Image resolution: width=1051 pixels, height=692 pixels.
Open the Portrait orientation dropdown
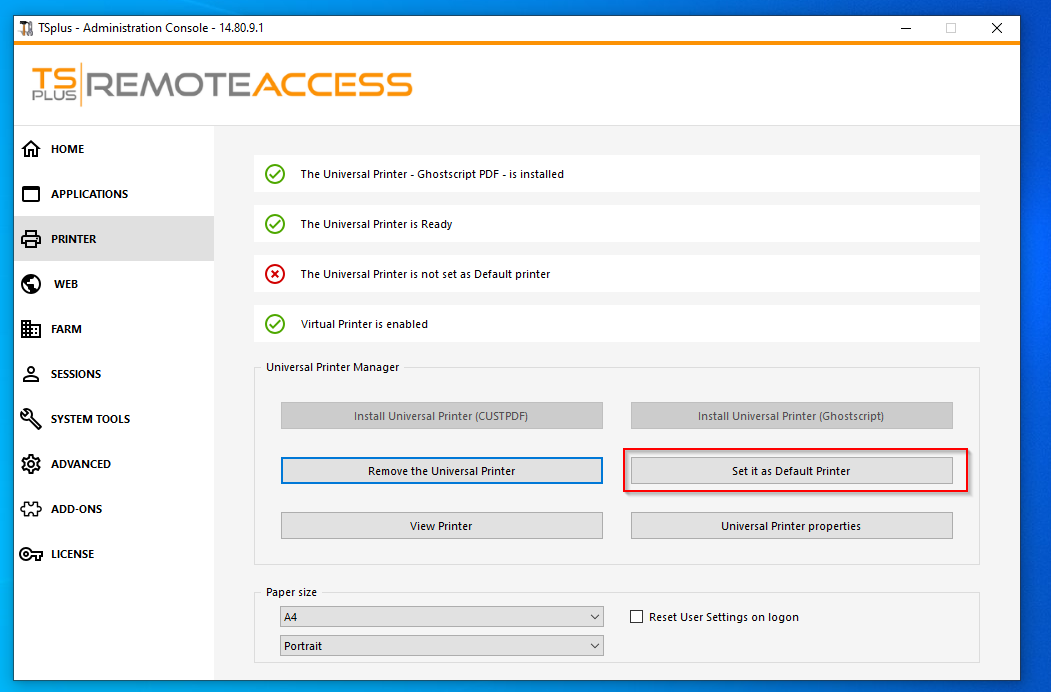442,646
